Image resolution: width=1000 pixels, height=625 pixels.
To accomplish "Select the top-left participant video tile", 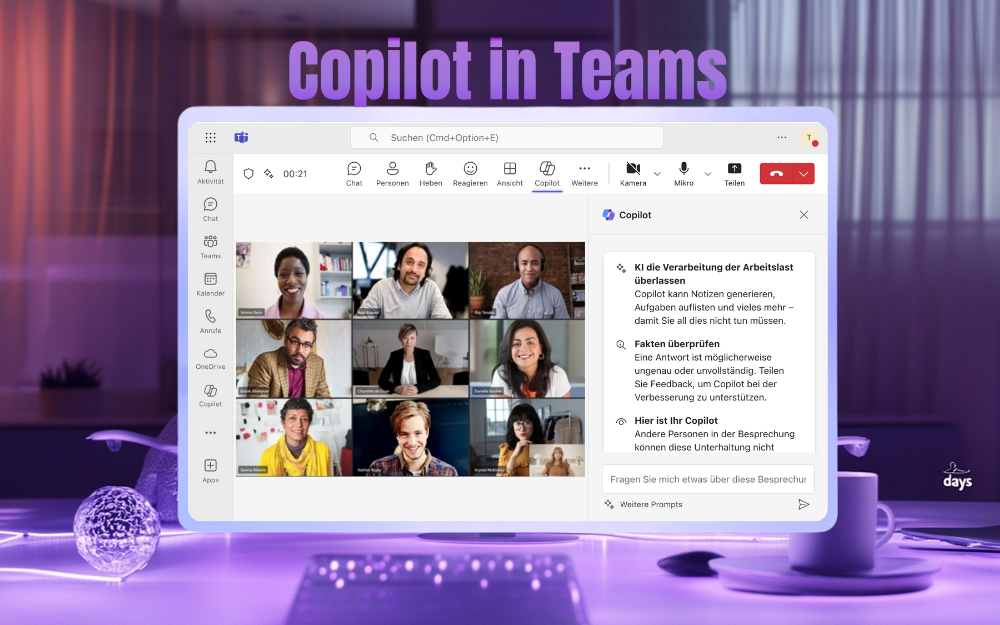I will pyautogui.click(x=294, y=280).
